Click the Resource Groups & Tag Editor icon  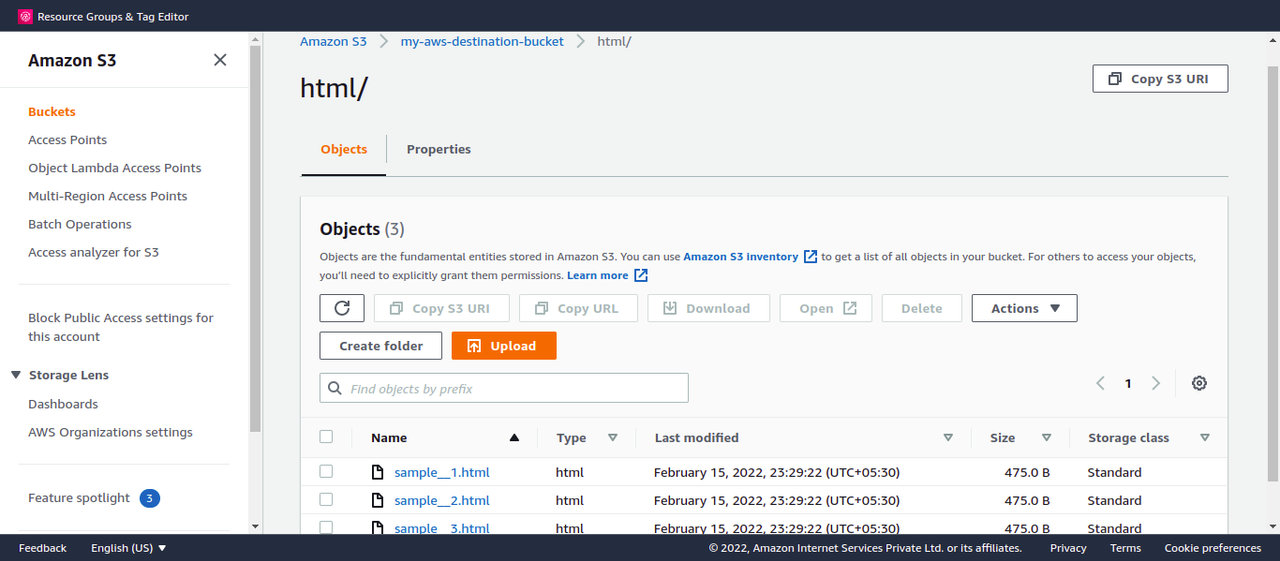[26, 16]
